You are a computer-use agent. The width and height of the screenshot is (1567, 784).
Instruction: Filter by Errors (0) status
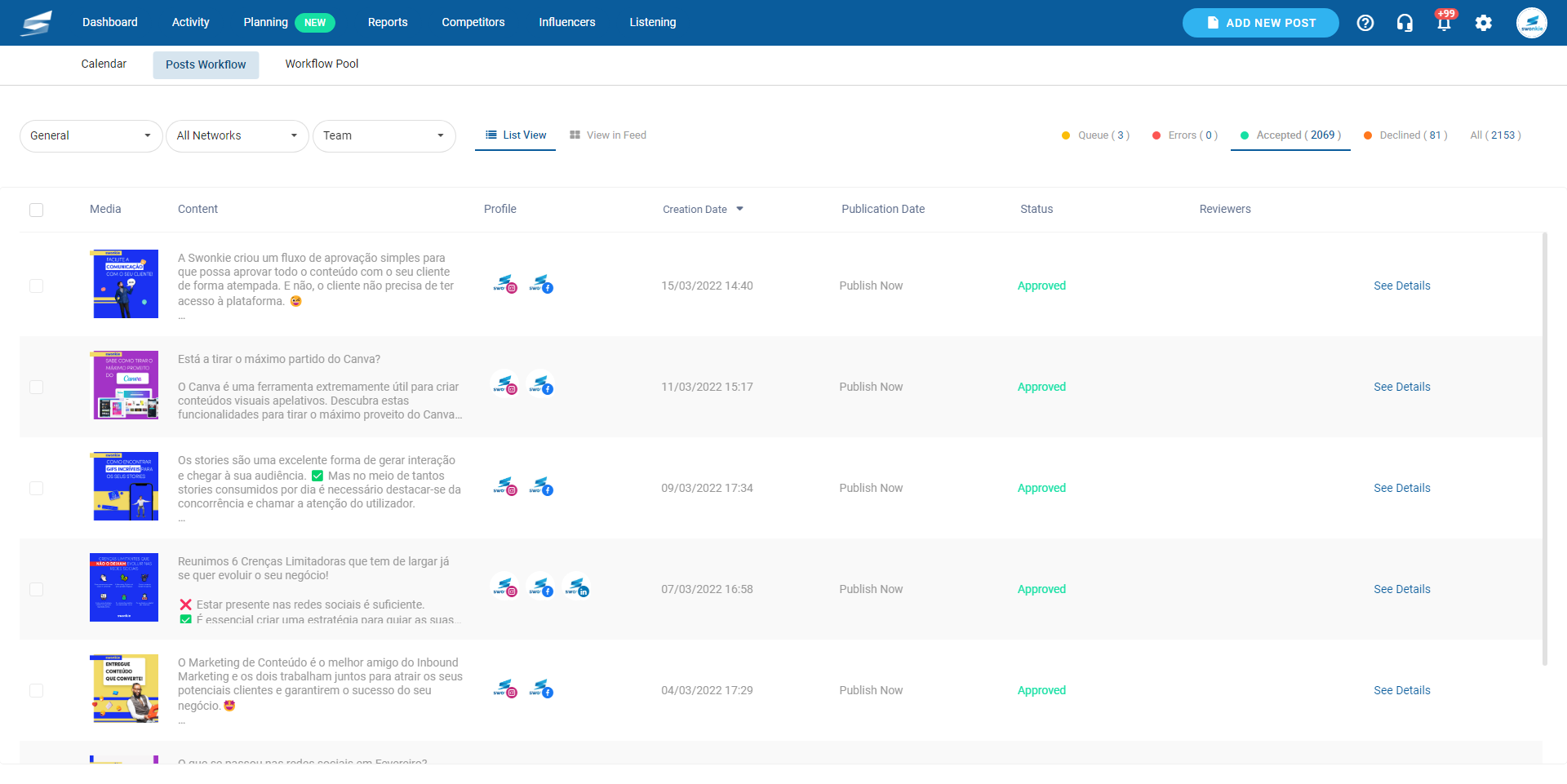[1185, 135]
